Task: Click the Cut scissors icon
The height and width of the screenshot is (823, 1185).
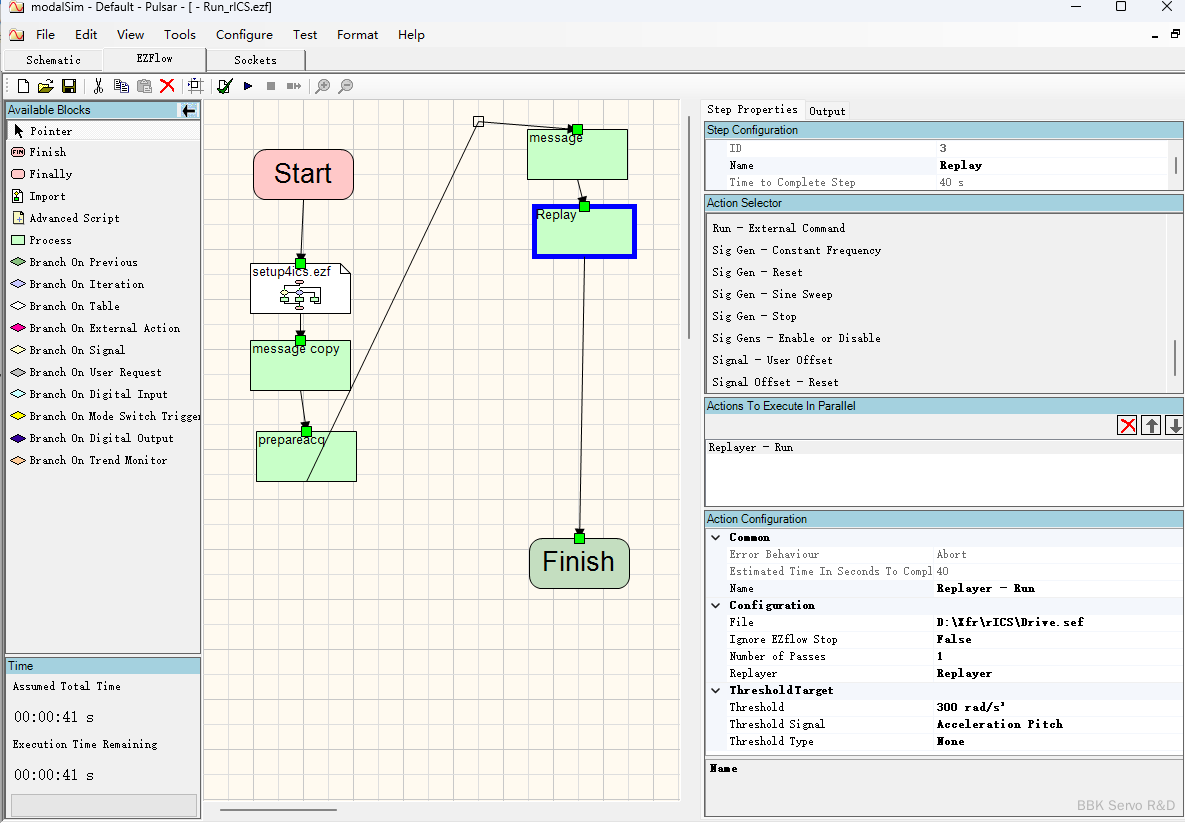Action: click(98, 87)
